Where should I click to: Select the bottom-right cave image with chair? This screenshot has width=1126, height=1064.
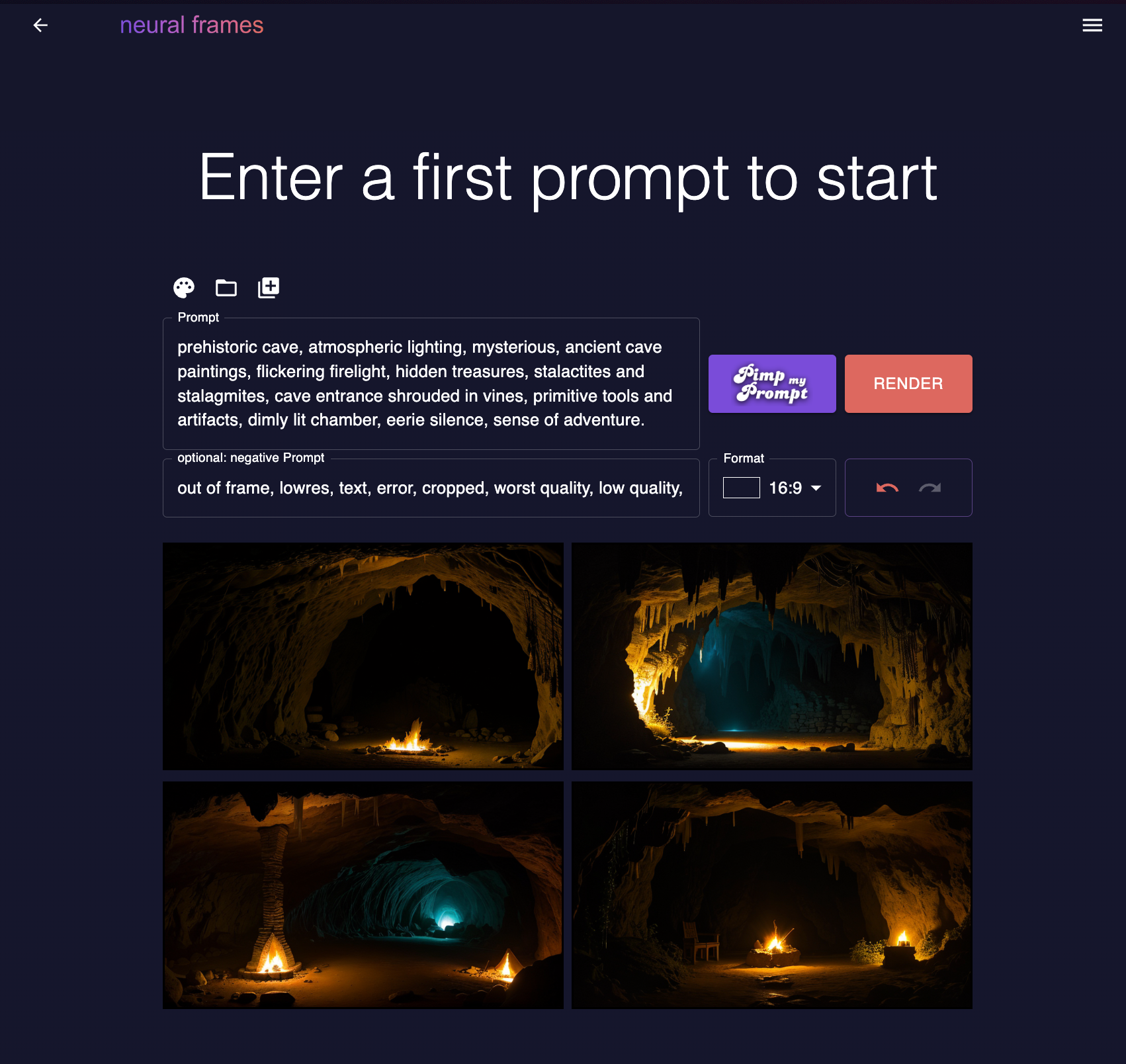coord(772,895)
